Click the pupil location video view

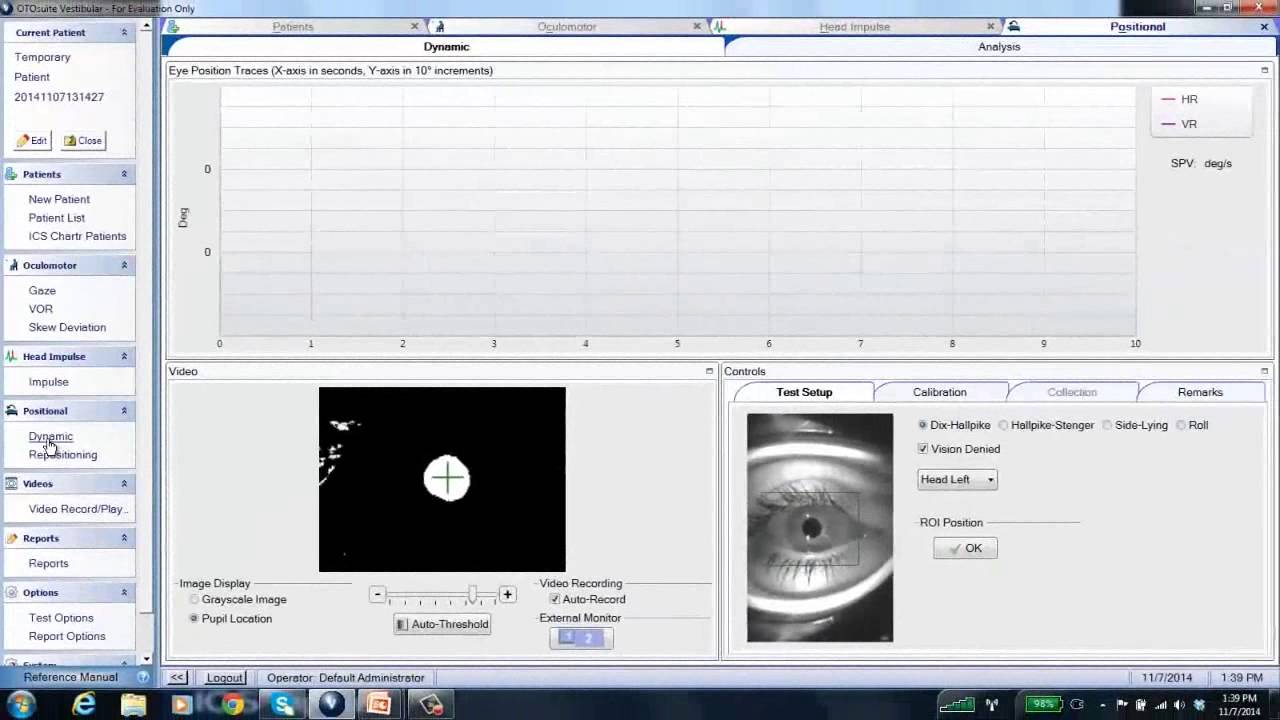[x=442, y=479]
